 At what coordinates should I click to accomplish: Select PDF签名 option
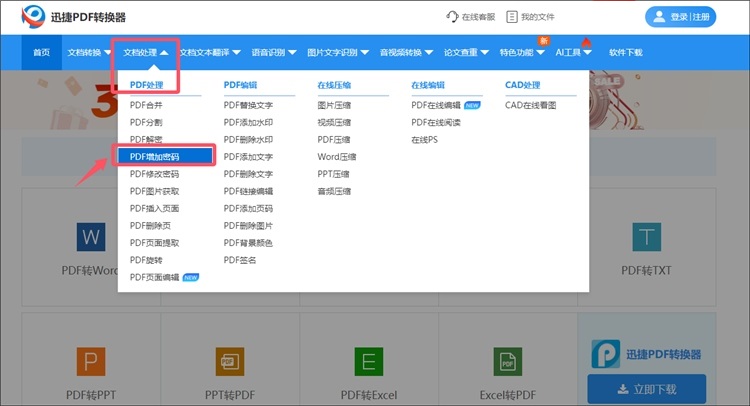tap(240, 260)
